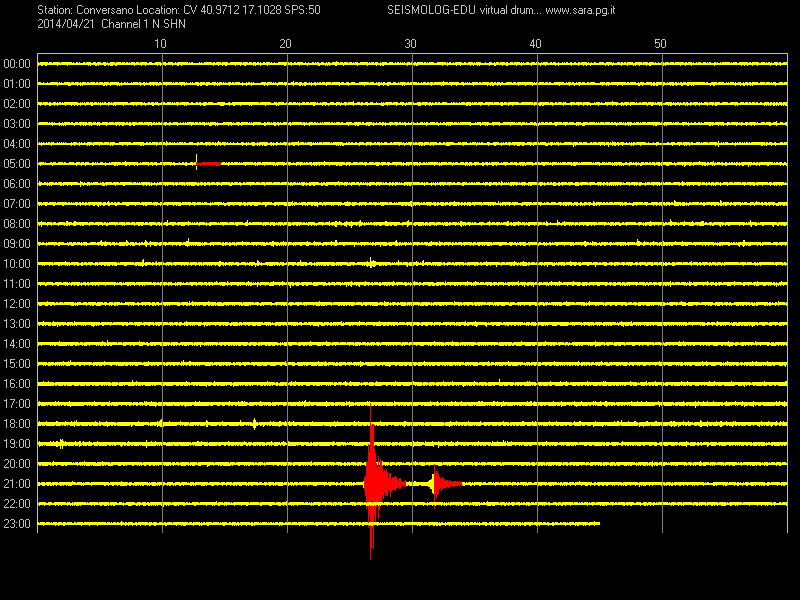Select the www.sara.pg.it web address text

pyautogui.click(x=580, y=10)
